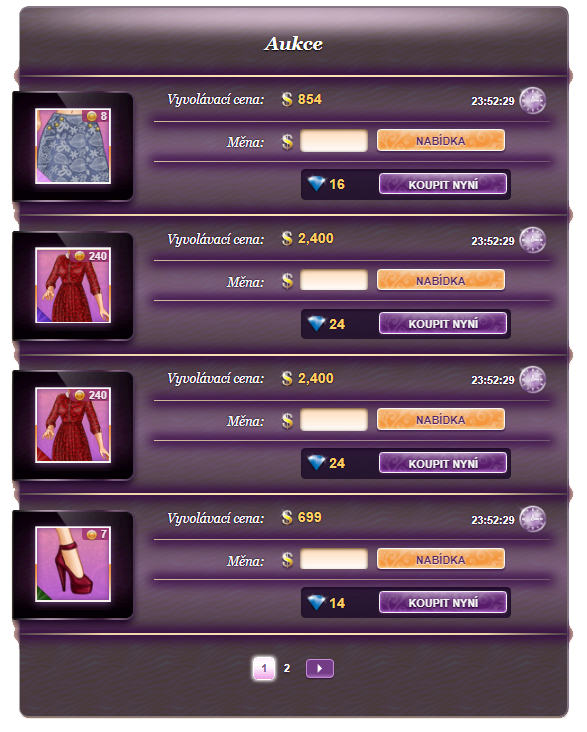
Task: Select page 1 in pagination
Action: 264,669
